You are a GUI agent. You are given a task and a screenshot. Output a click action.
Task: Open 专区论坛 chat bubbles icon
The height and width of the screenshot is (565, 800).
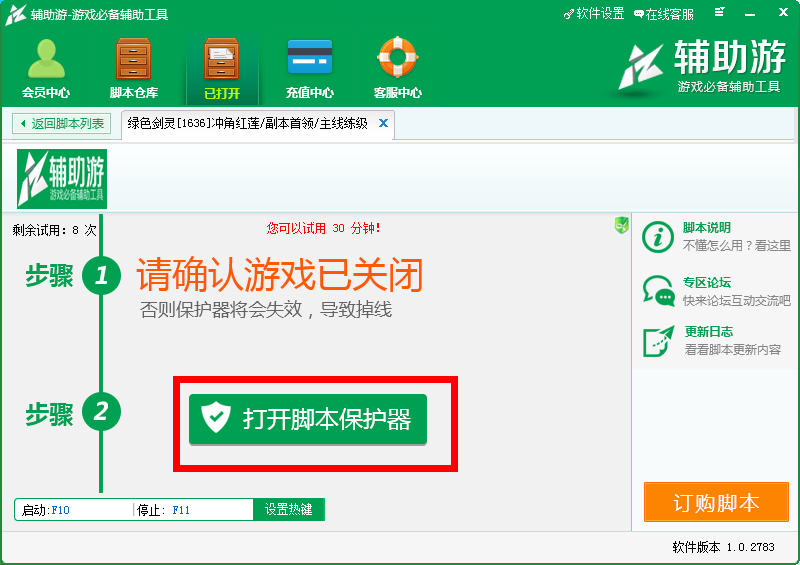click(659, 291)
